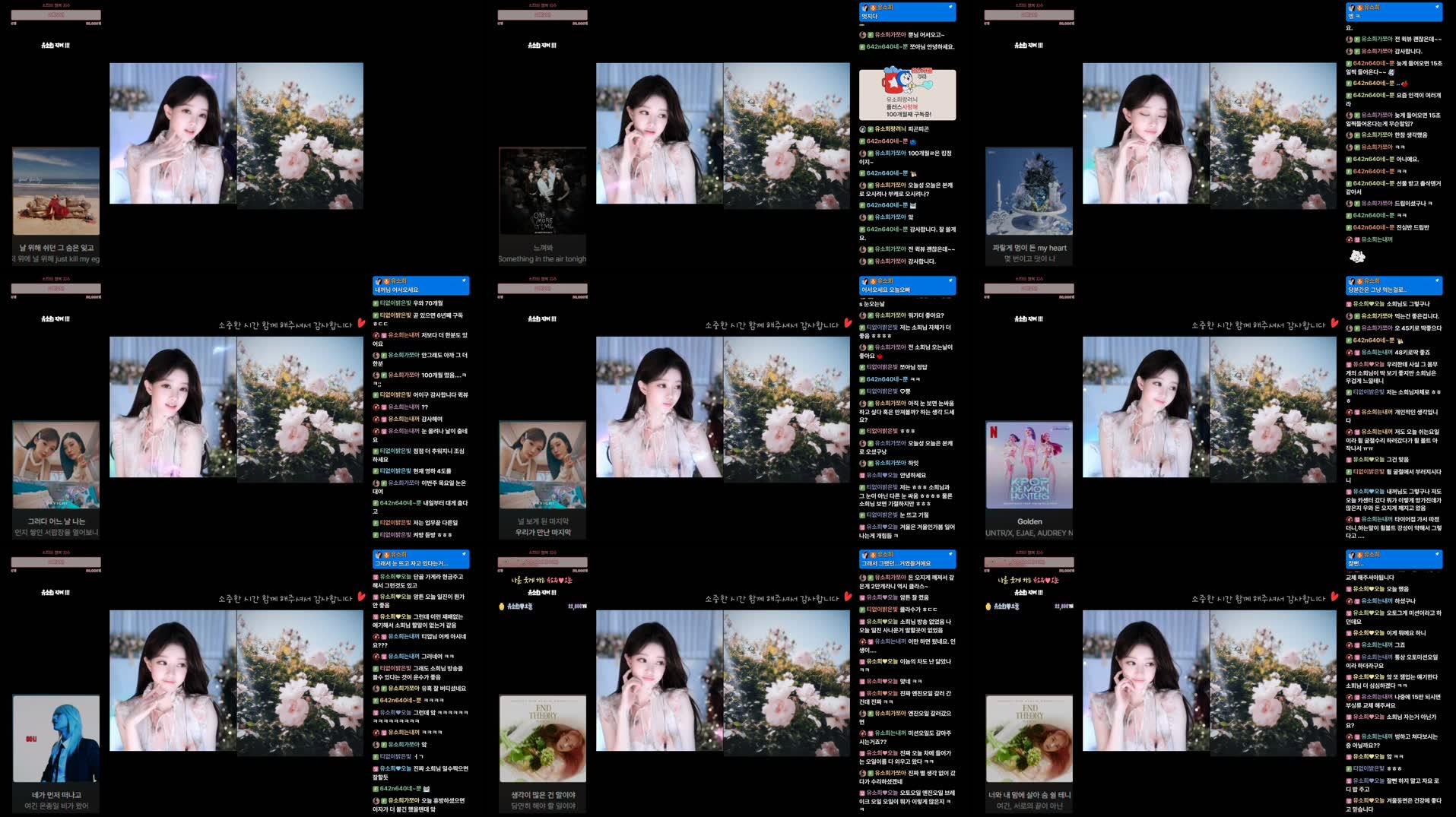Screen dimensions: 1456x817
Task: Click the verified checkmark on 유소희's pinned message
Action: pyautogui.click(x=951, y=6)
